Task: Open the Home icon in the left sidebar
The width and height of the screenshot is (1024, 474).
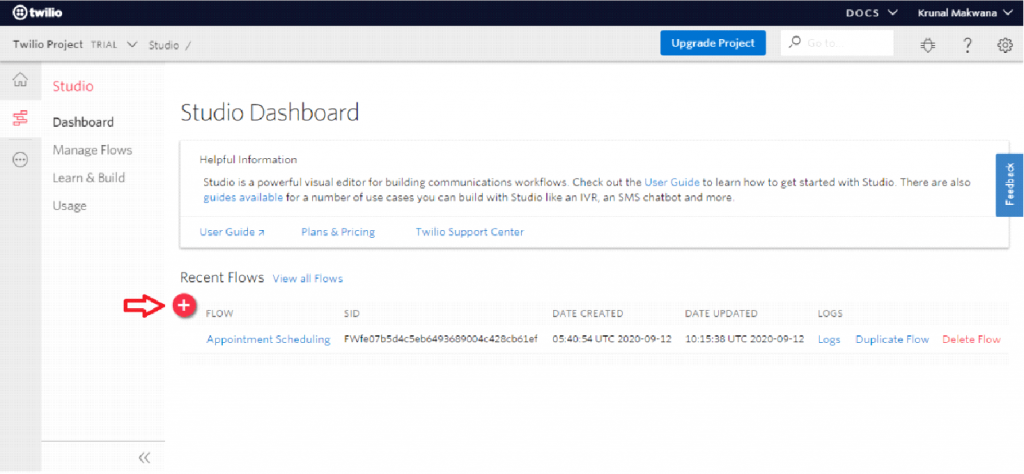Action: point(21,80)
